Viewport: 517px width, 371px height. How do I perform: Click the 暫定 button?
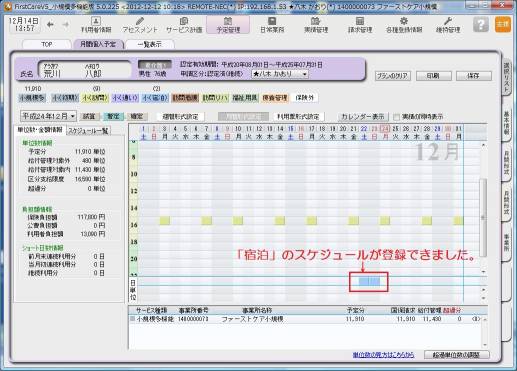(x=113, y=116)
